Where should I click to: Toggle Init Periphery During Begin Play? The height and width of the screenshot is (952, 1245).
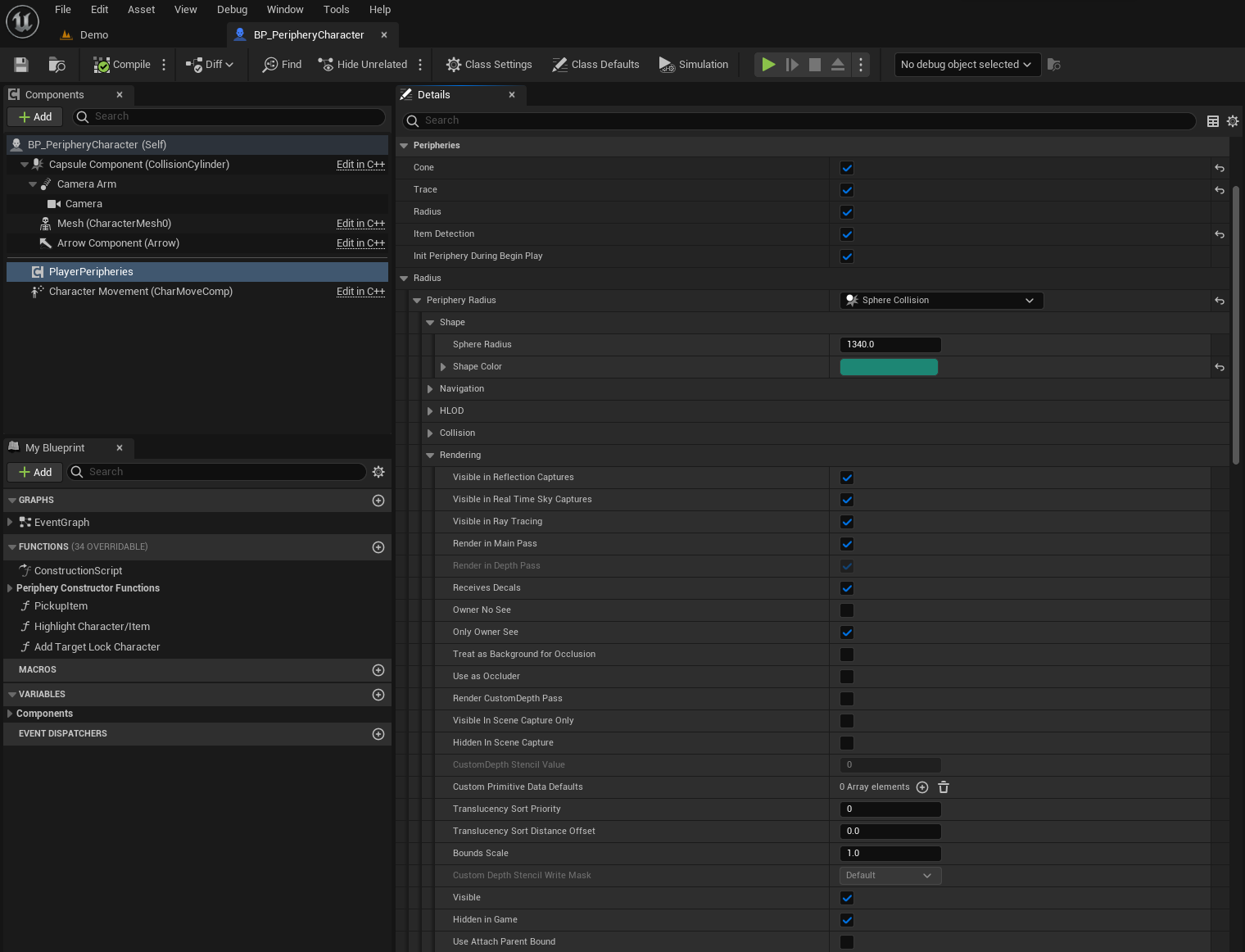(847, 256)
